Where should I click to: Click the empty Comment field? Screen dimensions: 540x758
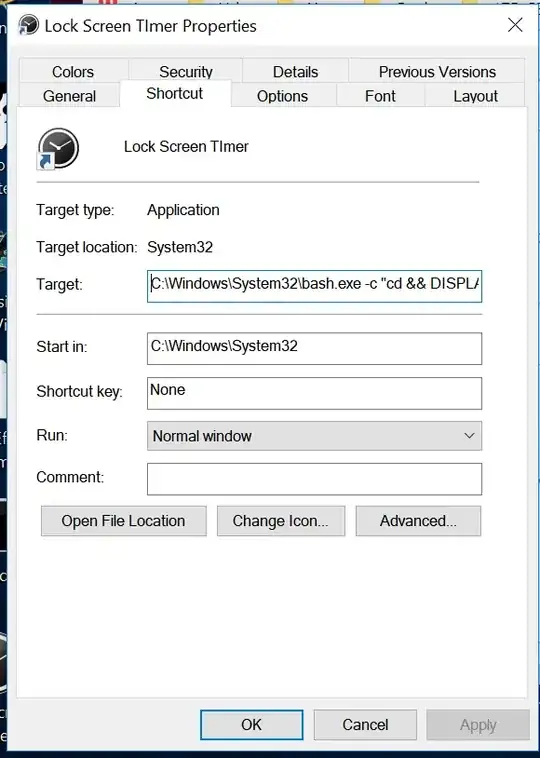click(x=314, y=479)
